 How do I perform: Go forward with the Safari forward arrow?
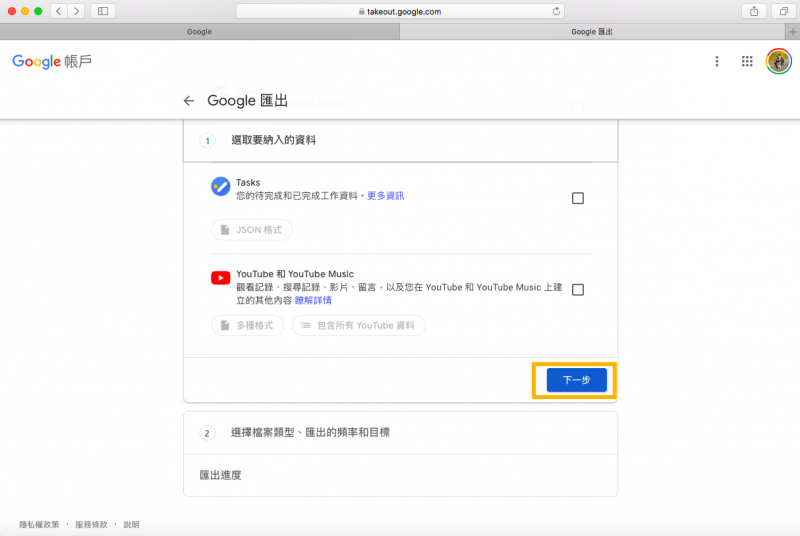(x=77, y=11)
